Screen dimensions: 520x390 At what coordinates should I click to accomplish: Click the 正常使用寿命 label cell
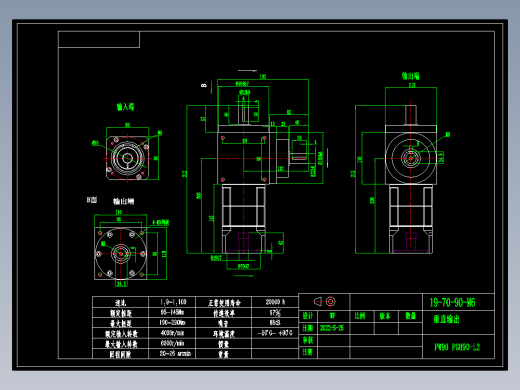(224, 302)
